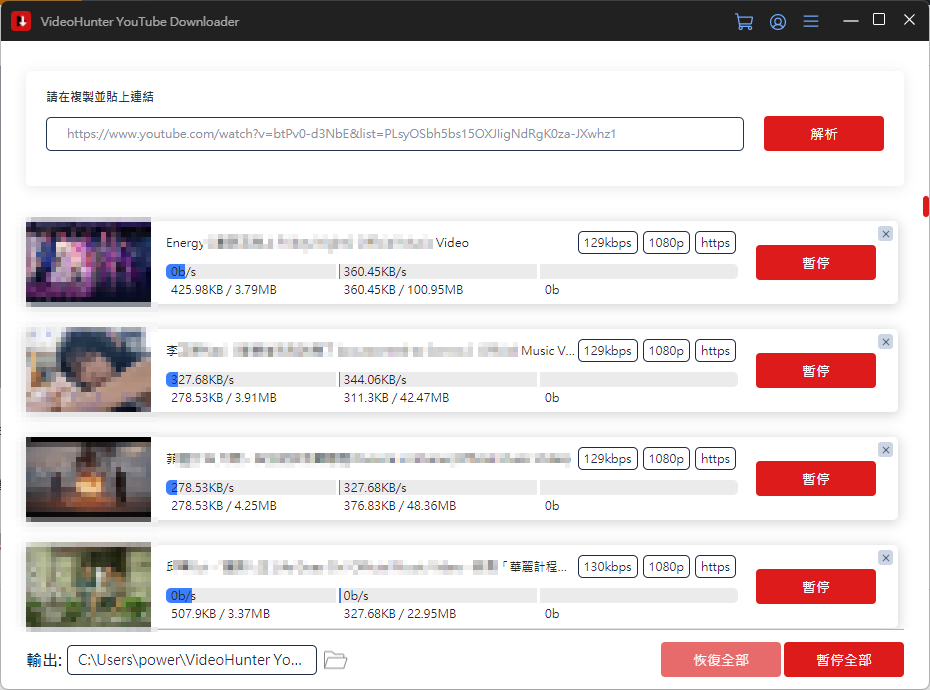This screenshot has height=690, width=930.
Task: Click the red vertical scrollbar handle
Action: tap(926, 206)
